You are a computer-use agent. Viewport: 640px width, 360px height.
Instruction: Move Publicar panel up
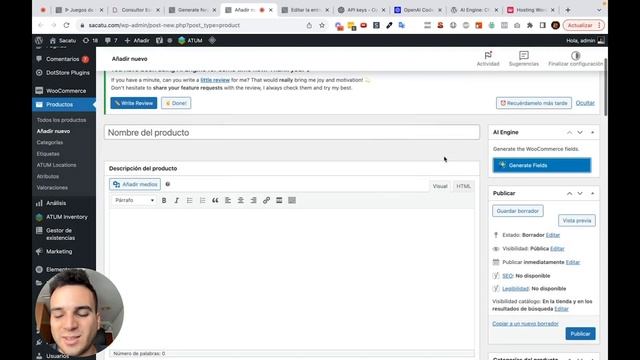[x=569, y=193]
